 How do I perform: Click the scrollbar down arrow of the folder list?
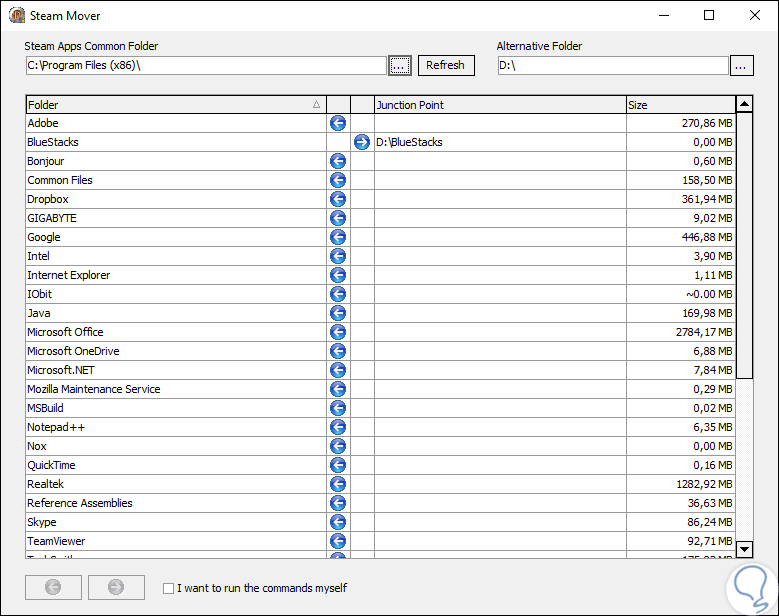(744, 549)
